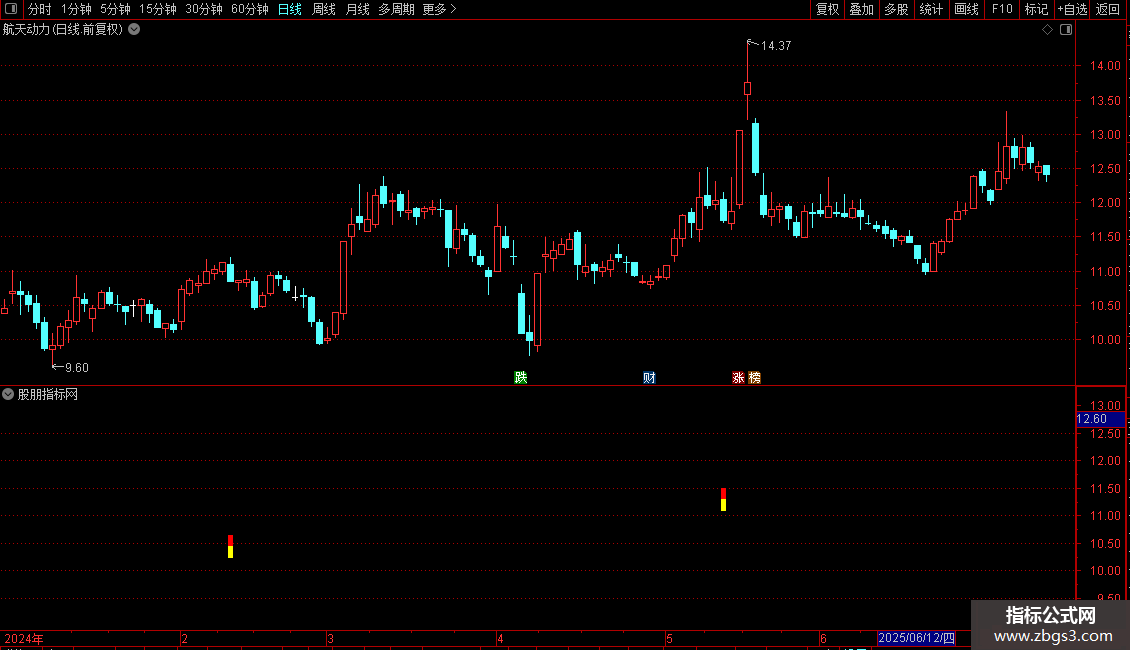Click the 叠加 overlay button
This screenshot has height=650, width=1130.
click(x=861, y=9)
